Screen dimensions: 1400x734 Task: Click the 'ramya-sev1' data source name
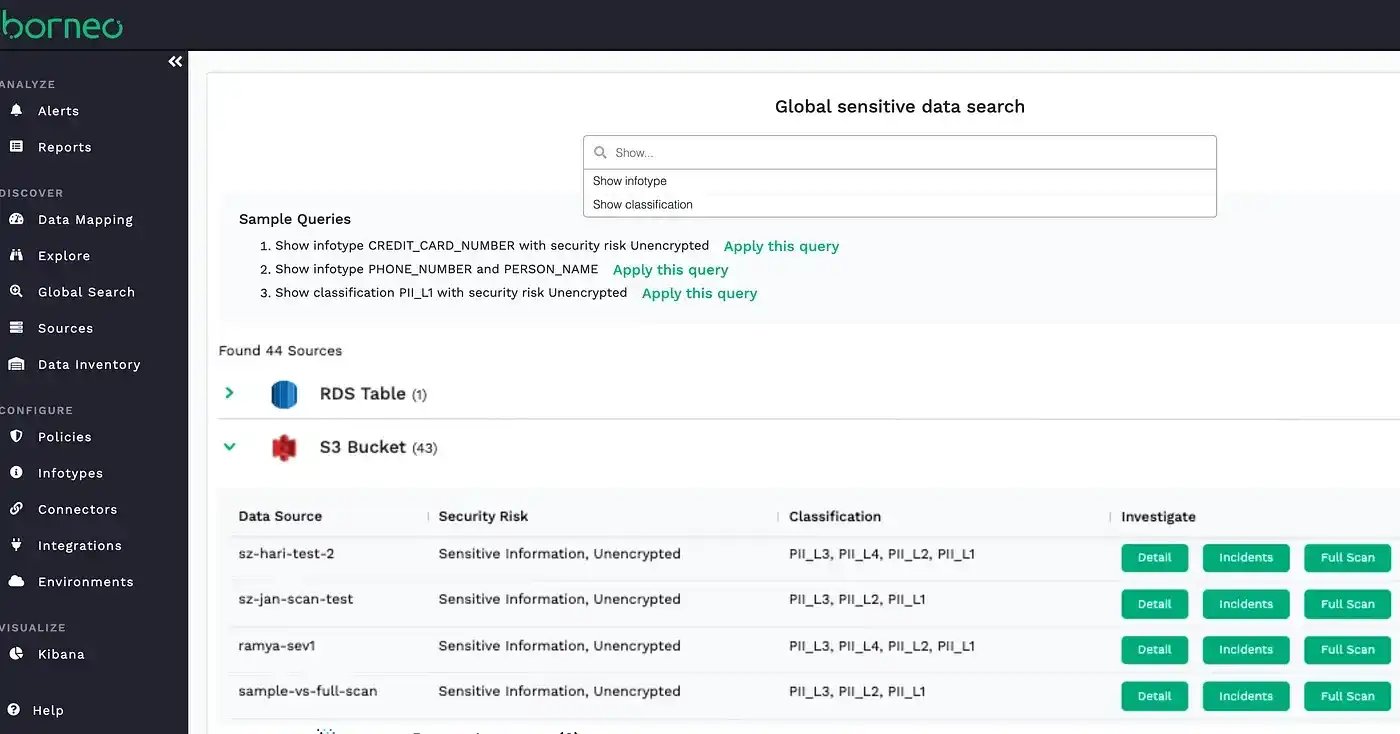(277, 646)
